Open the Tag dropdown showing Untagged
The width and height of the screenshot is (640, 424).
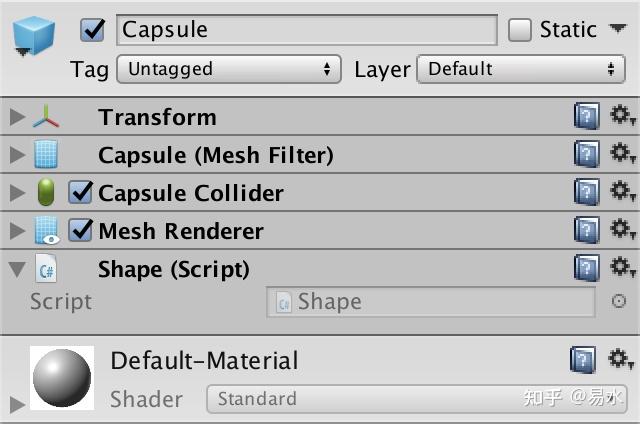pyautogui.click(x=229, y=69)
